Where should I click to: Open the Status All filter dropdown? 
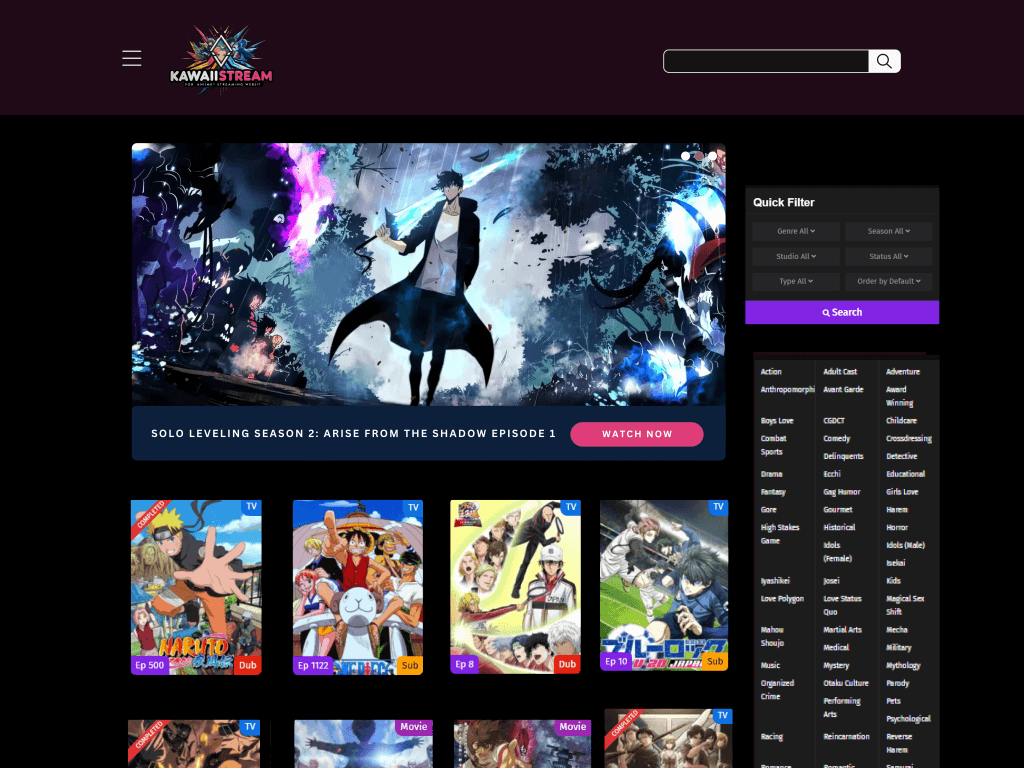click(888, 256)
